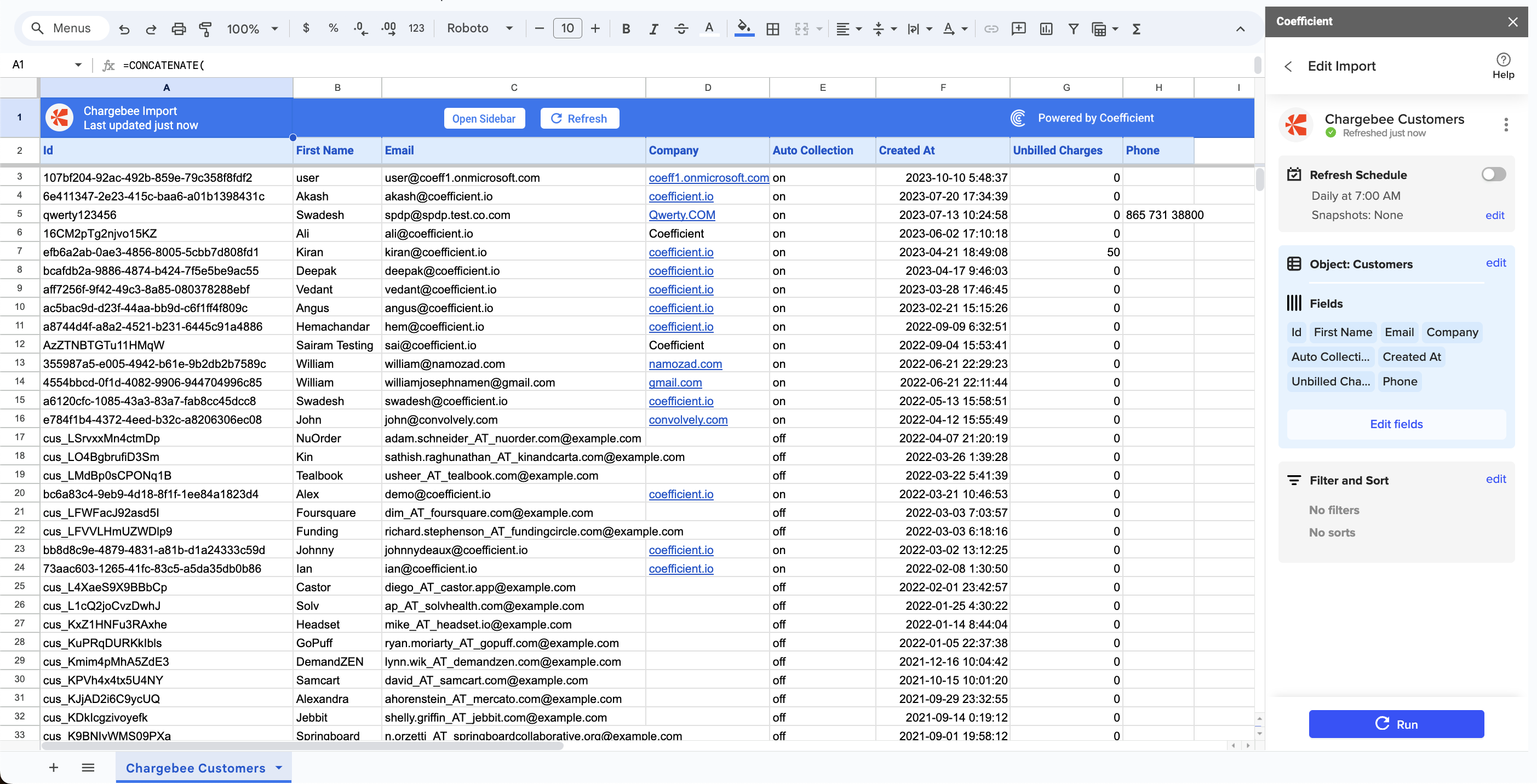This screenshot has width=1537, height=784.
Task: Expand vertical align dropdown
Action: click(894, 28)
